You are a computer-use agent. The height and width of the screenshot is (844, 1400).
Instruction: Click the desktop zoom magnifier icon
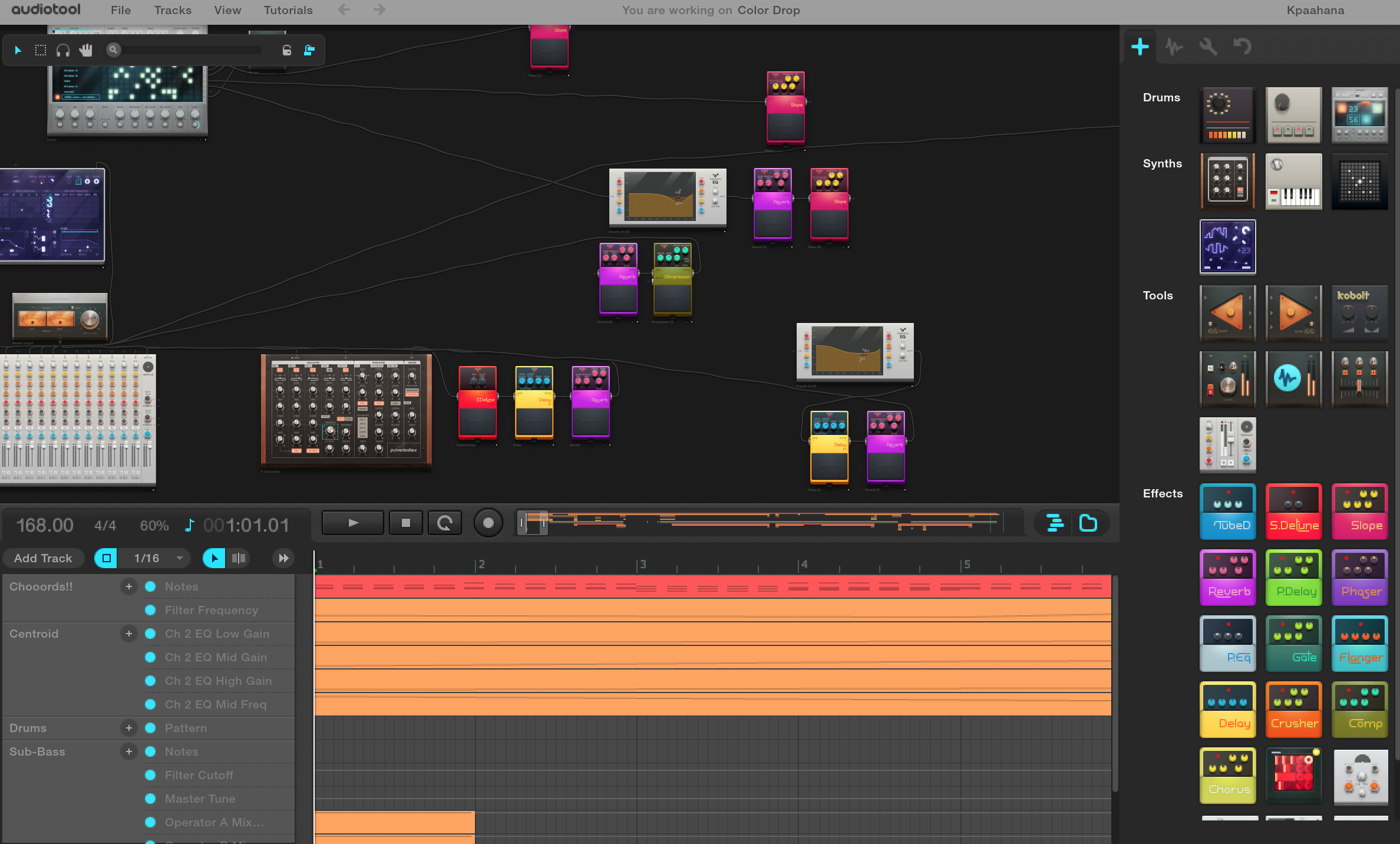point(114,50)
